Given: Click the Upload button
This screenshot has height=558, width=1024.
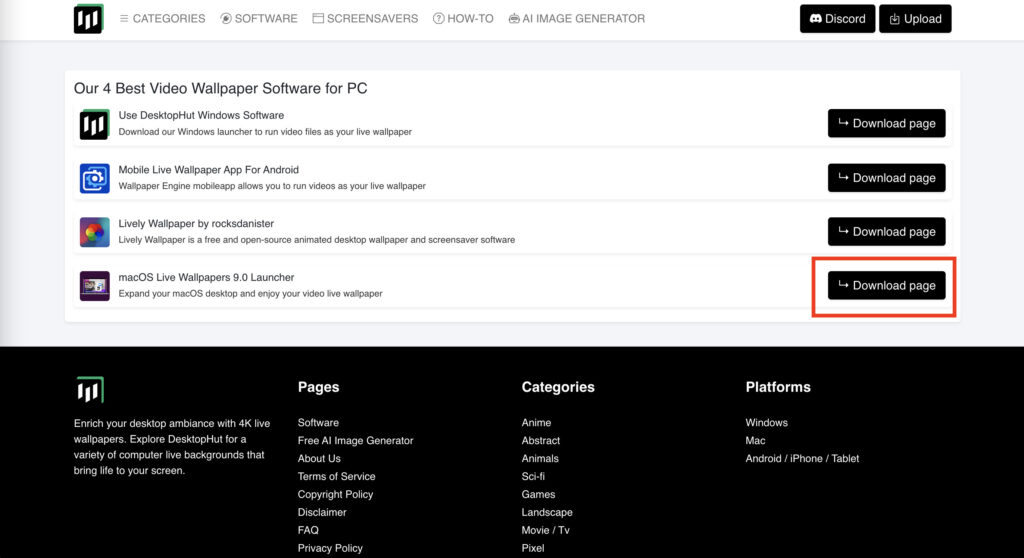Looking at the screenshot, I should (x=915, y=18).
